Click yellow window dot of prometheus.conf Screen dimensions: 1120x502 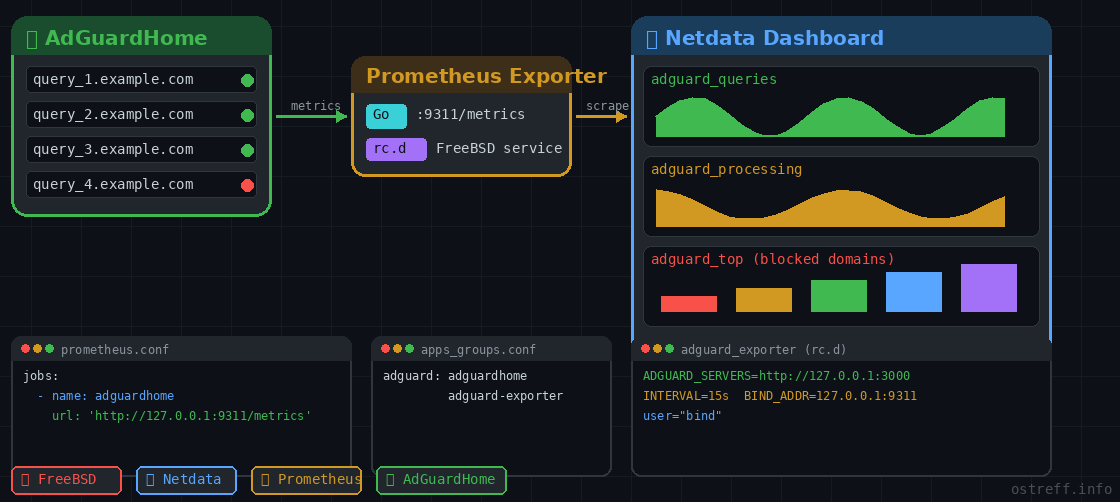(x=38, y=348)
